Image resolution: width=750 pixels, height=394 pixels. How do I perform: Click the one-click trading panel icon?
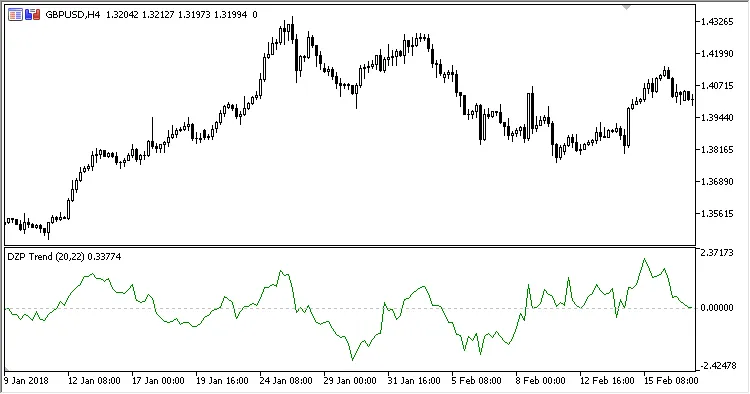point(15,15)
